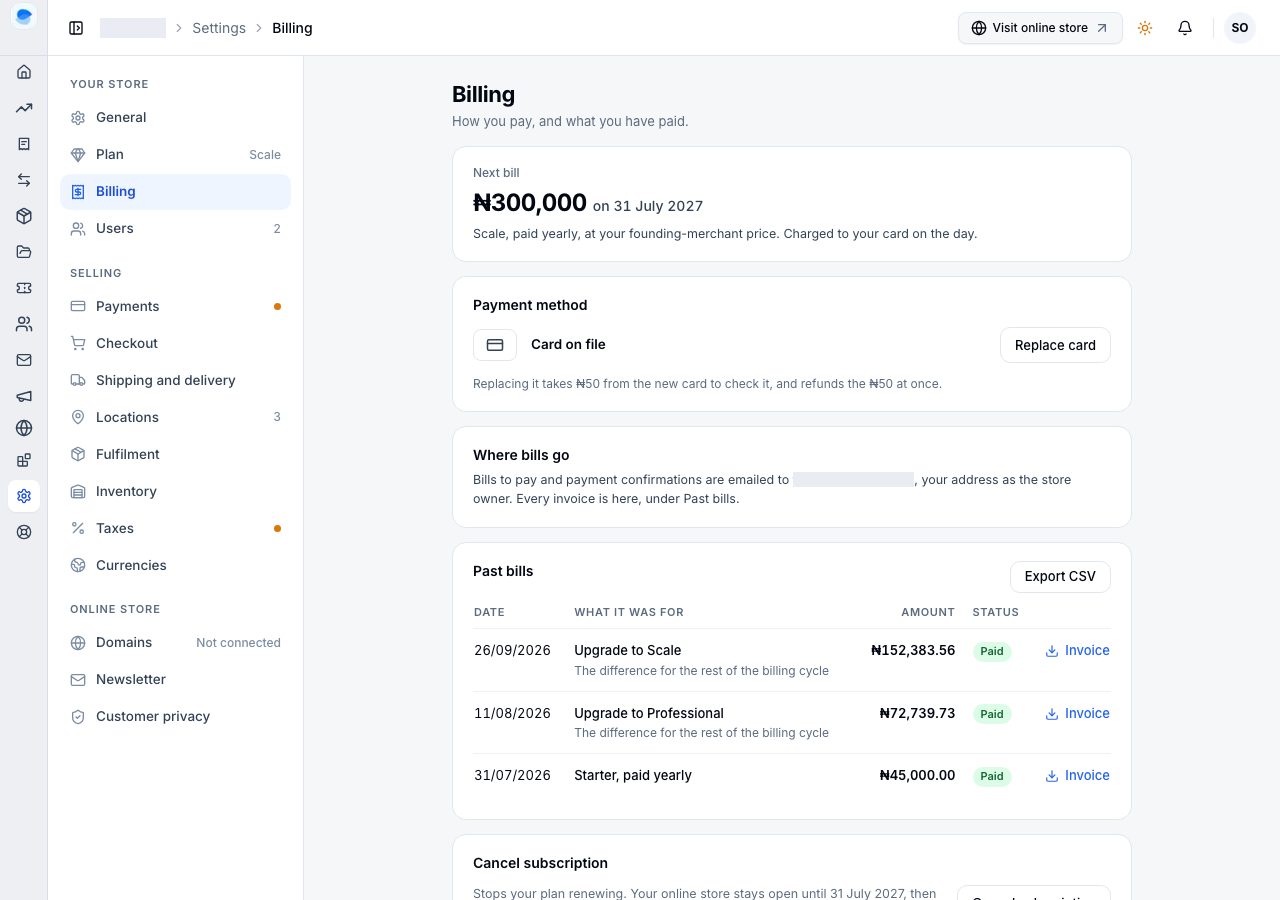
Task: Click the Paid badge on the Upgrade to Professional row
Action: [x=992, y=714]
